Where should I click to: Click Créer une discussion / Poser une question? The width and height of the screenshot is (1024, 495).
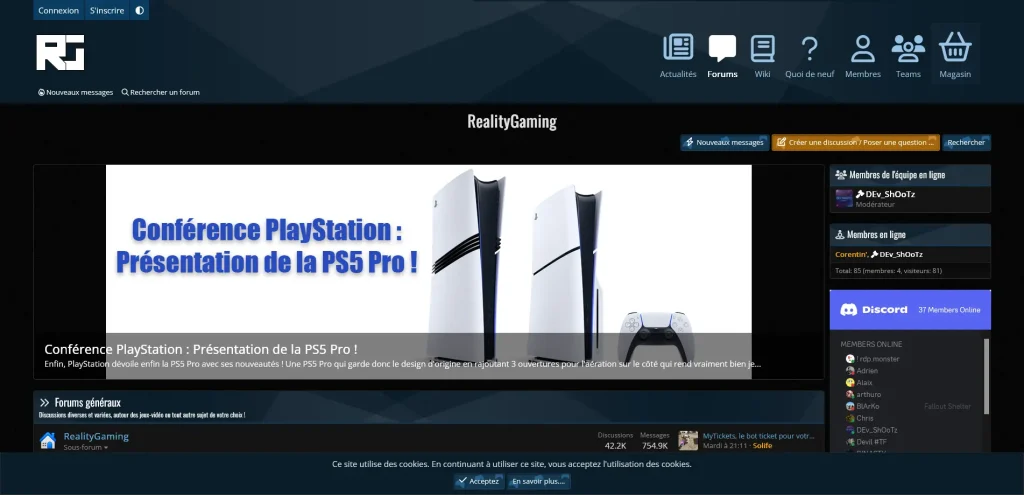coord(856,142)
